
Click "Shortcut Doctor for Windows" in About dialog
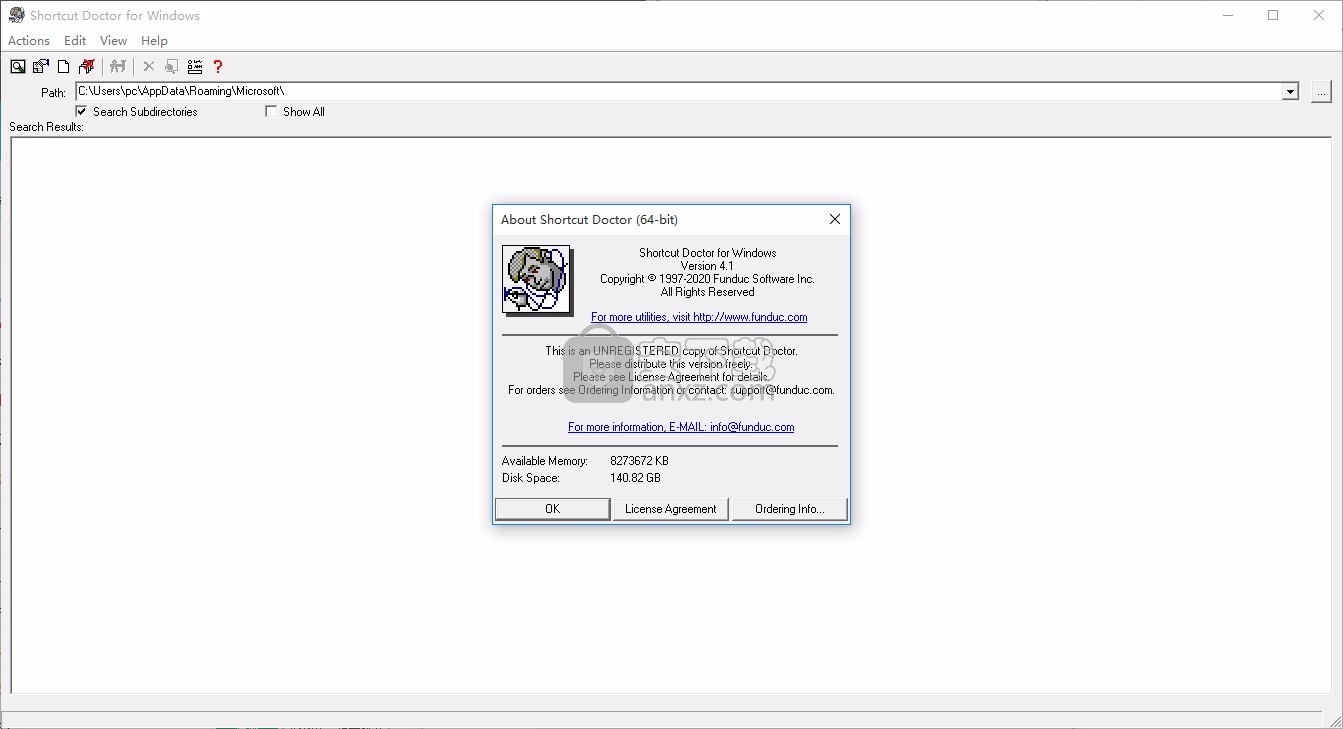point(707,253)
